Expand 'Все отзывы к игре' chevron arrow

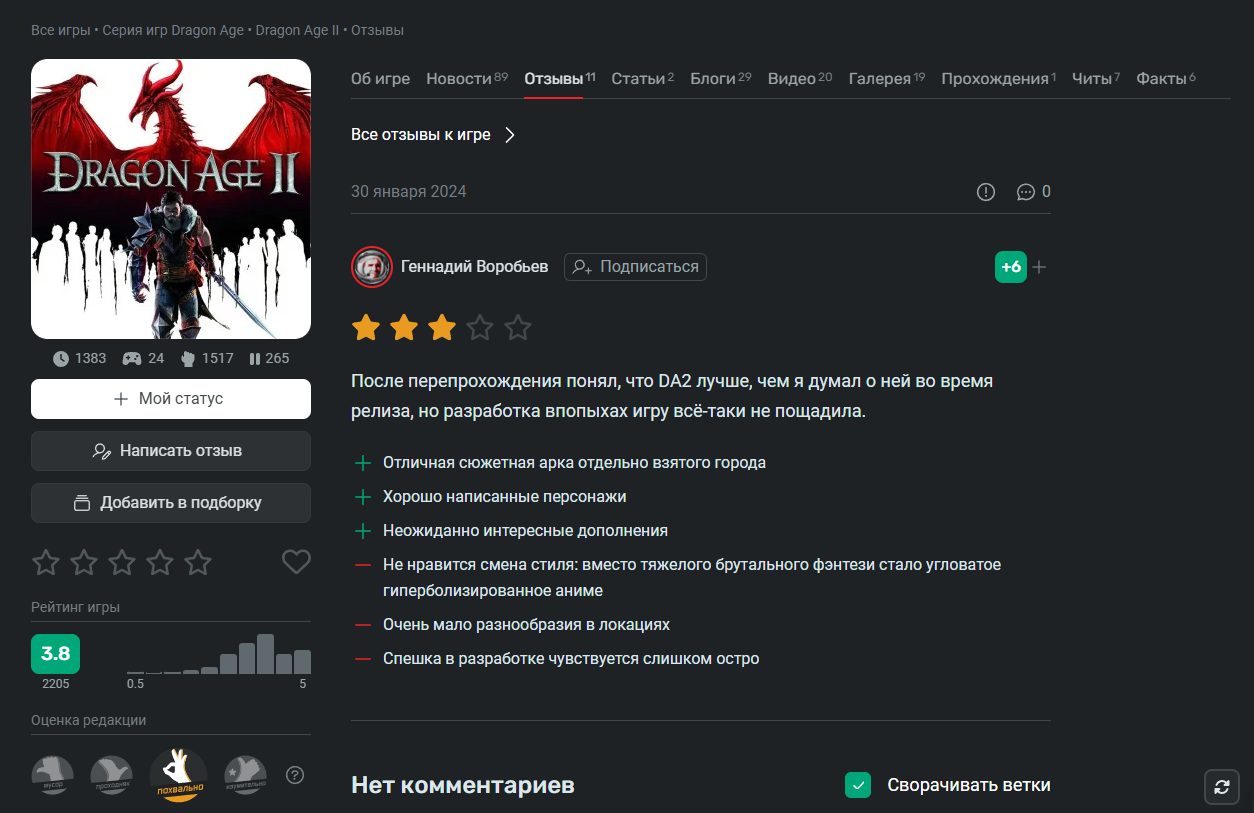coord(510,135)
